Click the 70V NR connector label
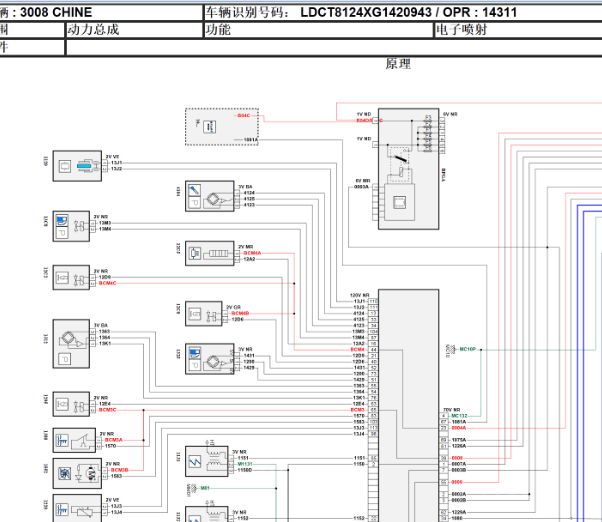 pyautogui.click(x=452, y=410)
